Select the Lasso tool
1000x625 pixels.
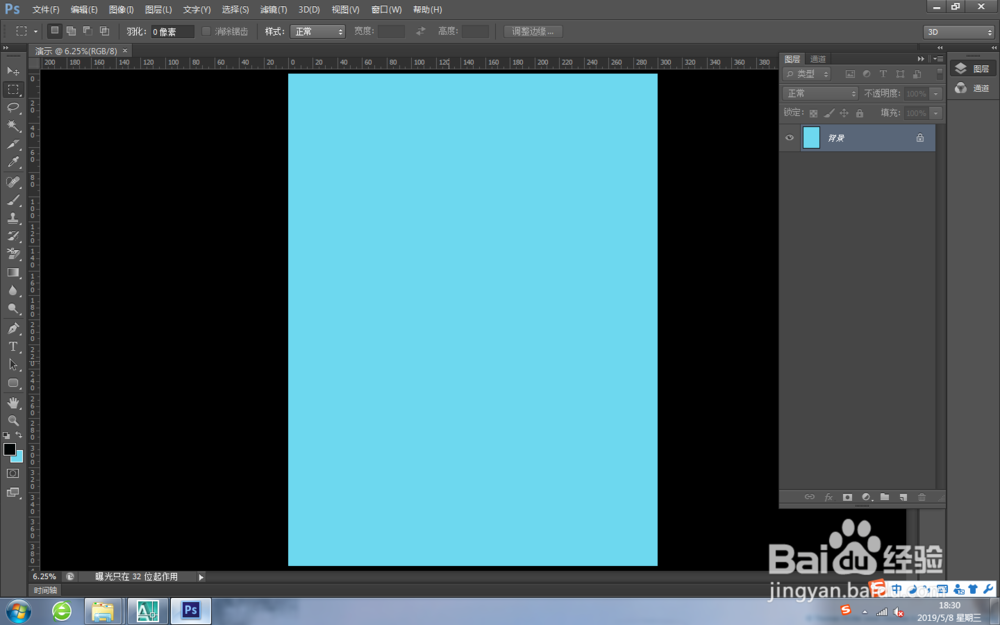click(13, 107)
